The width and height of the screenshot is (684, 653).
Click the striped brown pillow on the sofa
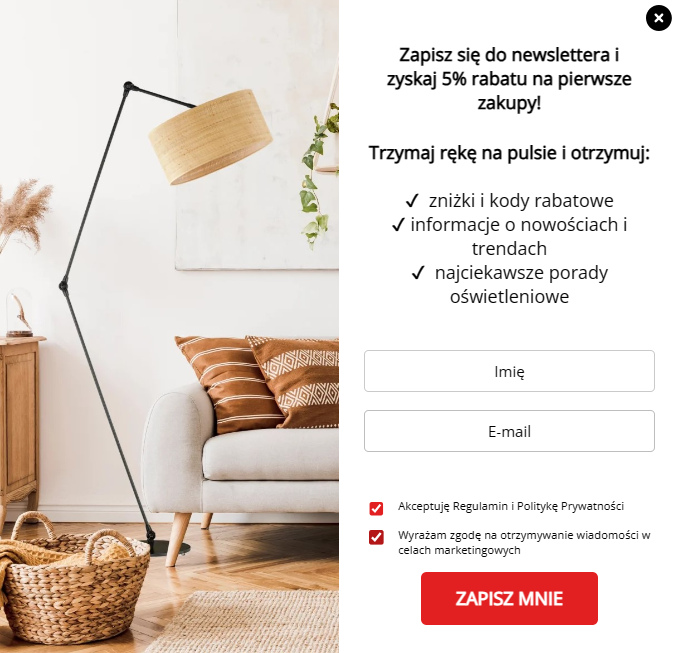(228, 385)
